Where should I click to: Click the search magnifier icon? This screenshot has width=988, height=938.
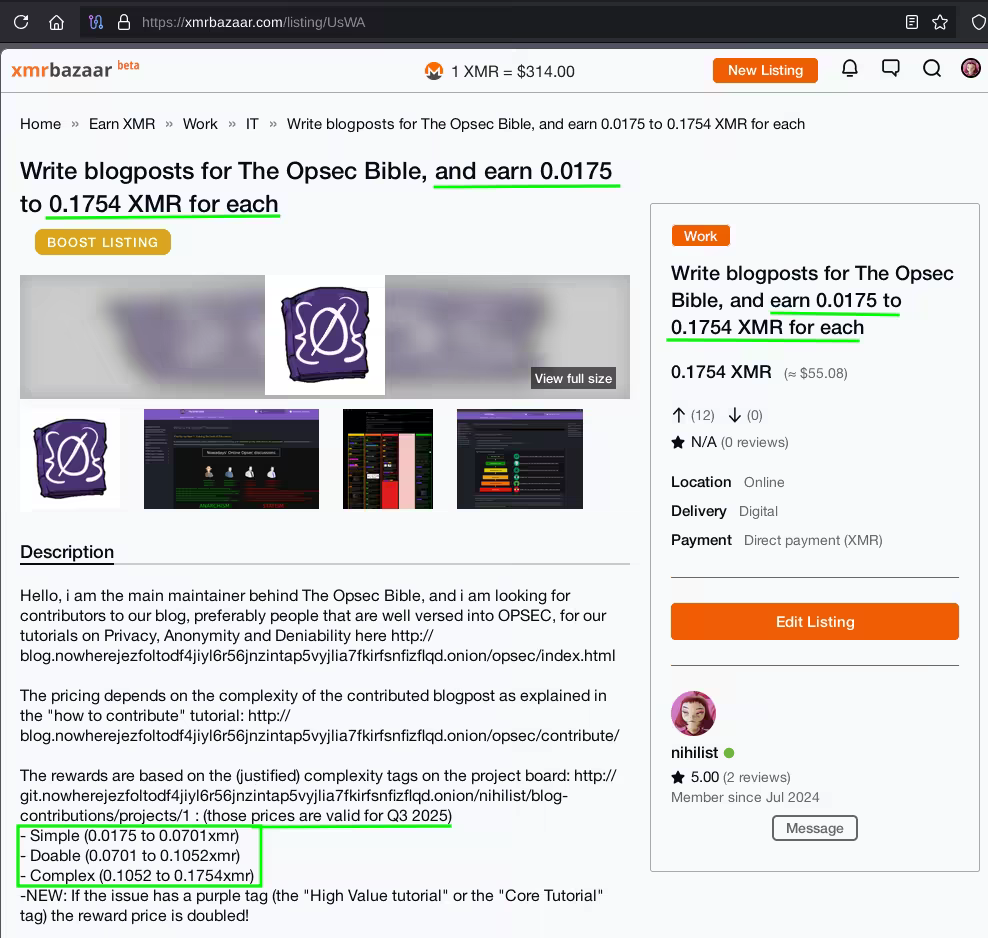(x=932, y=69)
